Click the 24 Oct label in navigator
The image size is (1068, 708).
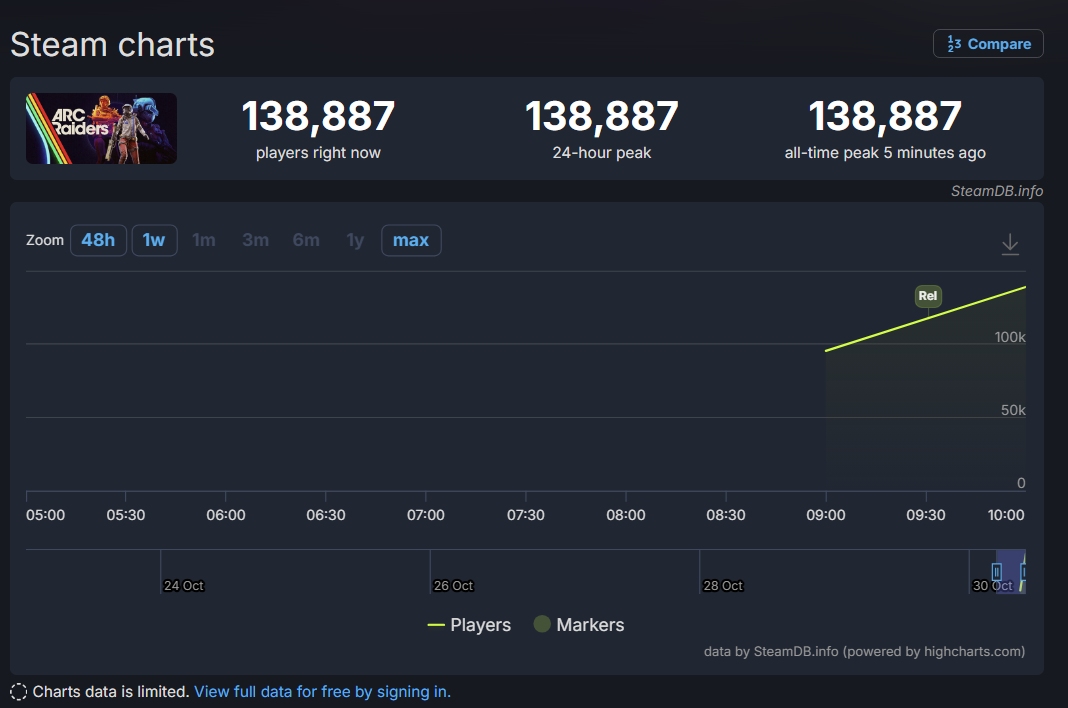pos(184,585)
